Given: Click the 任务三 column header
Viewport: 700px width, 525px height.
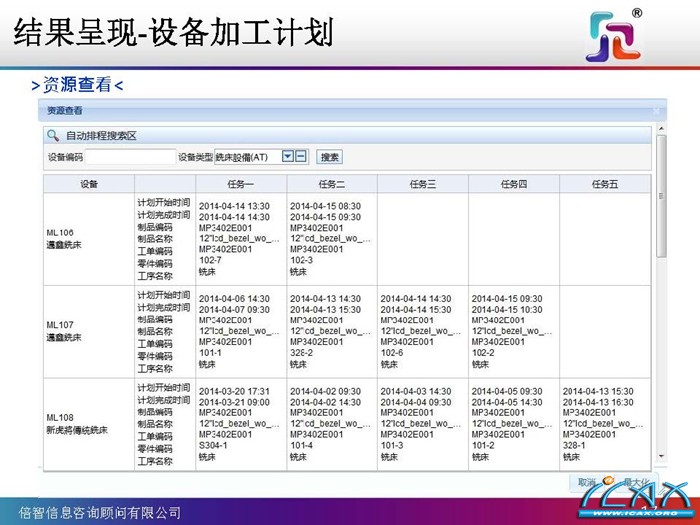Looking at the screenshot, I should pyautogui.click(x=423, y=184).
